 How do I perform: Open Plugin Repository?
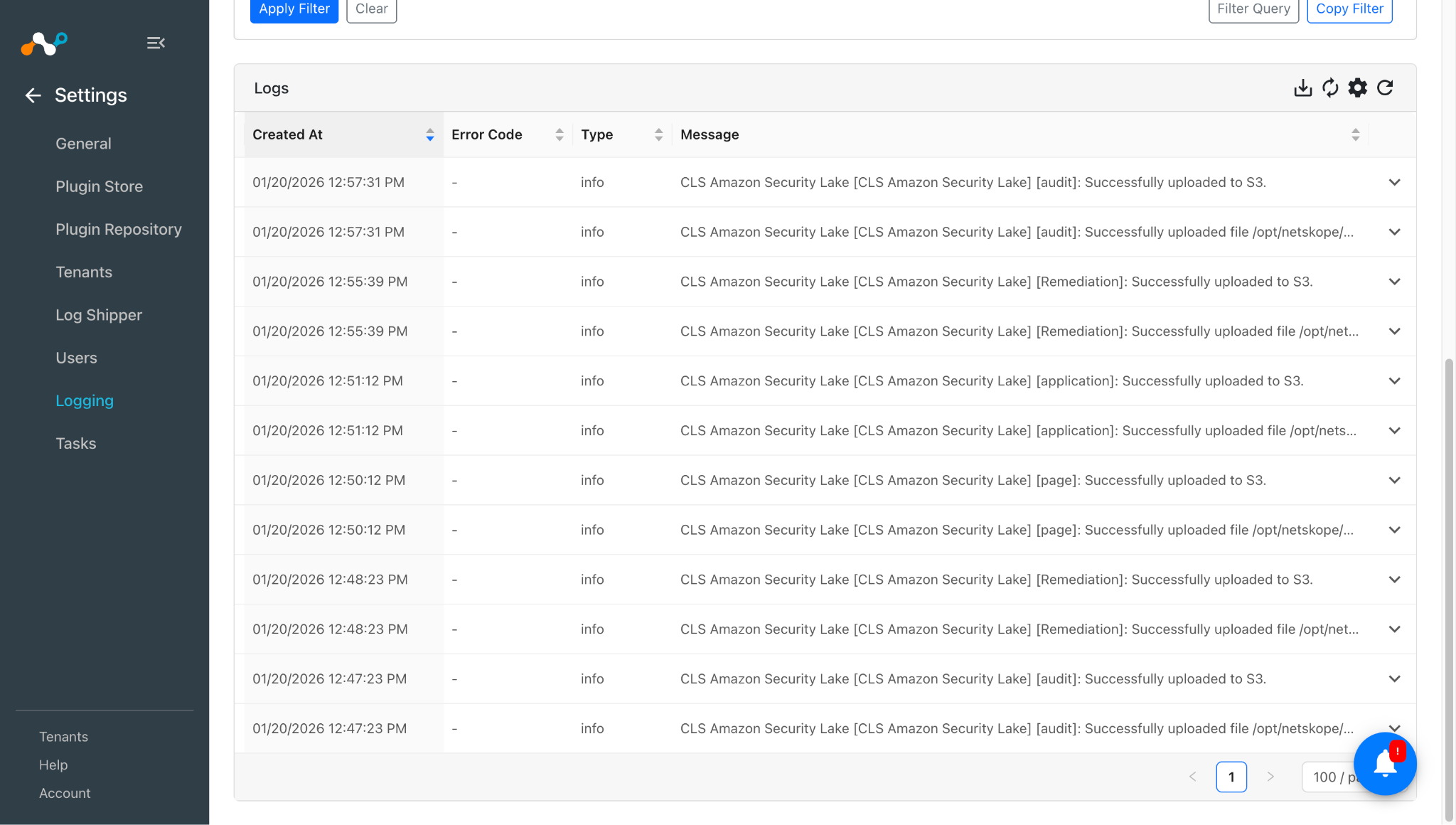119,229
